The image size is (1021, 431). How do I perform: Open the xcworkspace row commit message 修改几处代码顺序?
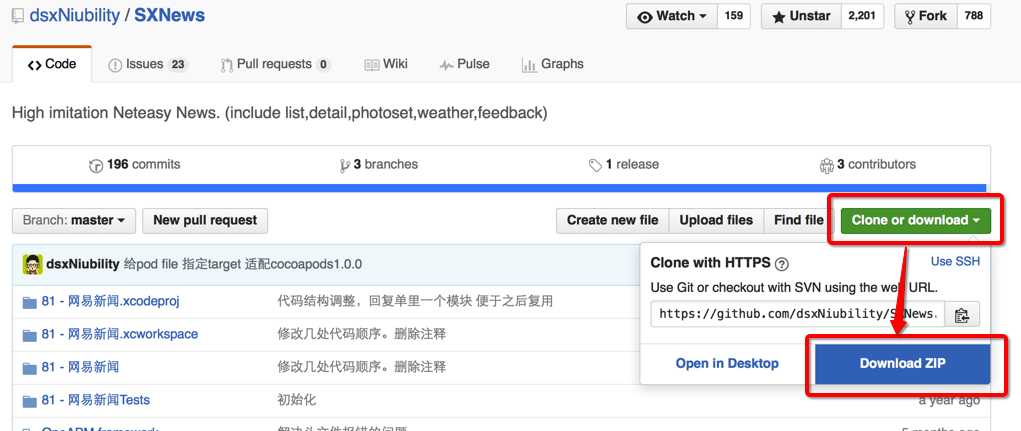click(x=362, y=335)
